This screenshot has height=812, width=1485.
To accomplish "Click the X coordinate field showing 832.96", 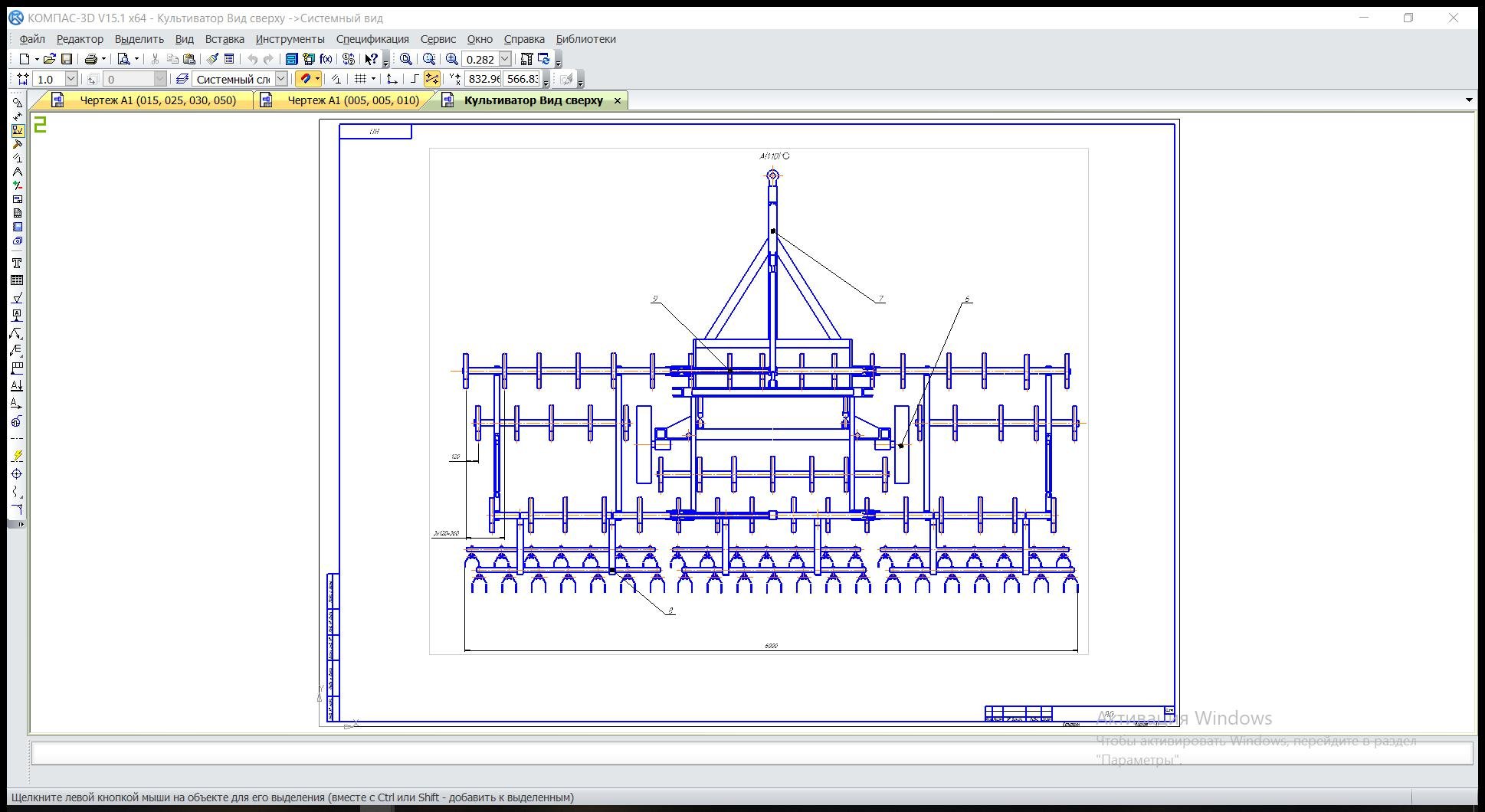I will 483,79.
